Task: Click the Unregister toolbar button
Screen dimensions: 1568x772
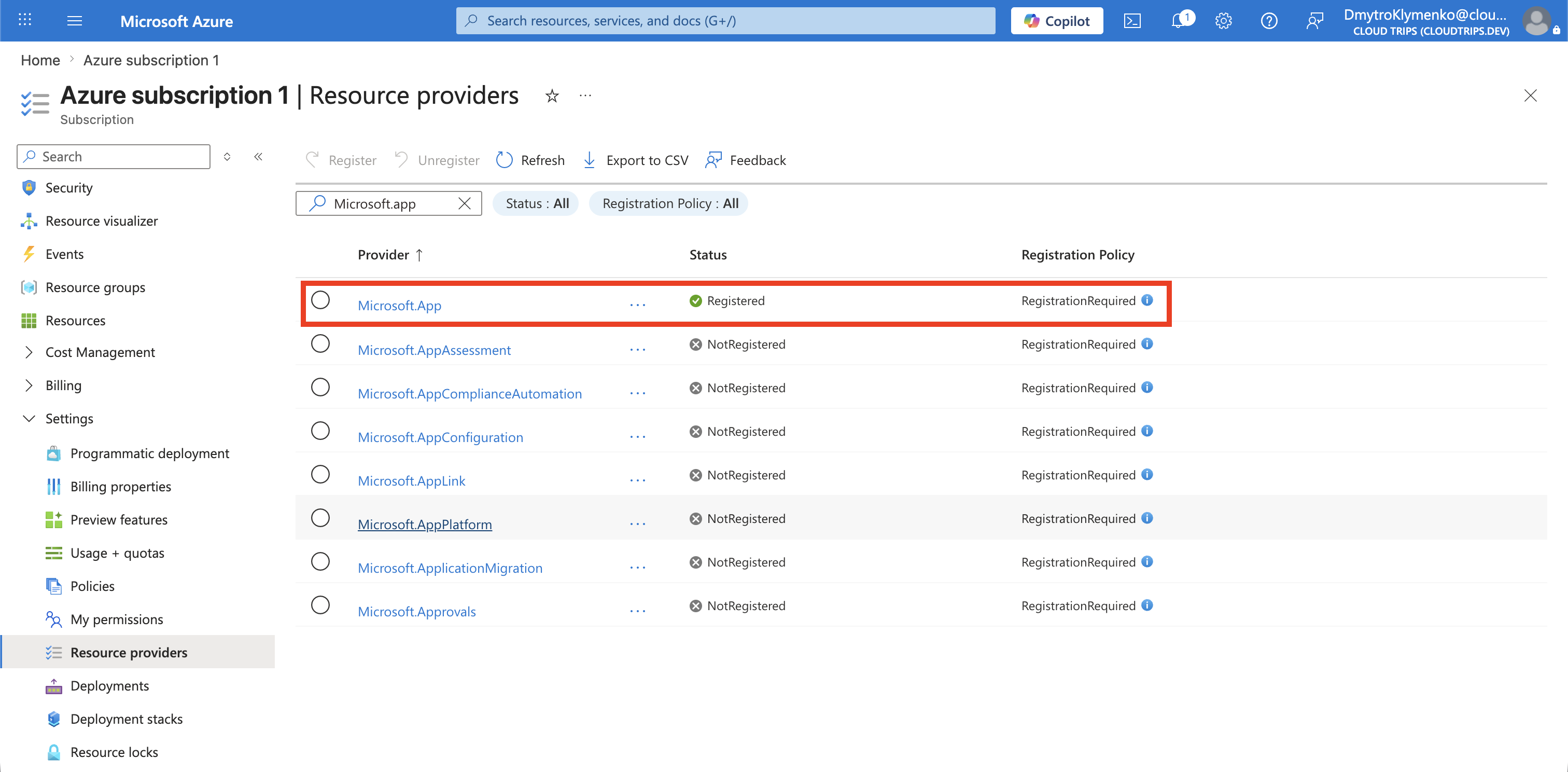Action: (x=437, y=160)
